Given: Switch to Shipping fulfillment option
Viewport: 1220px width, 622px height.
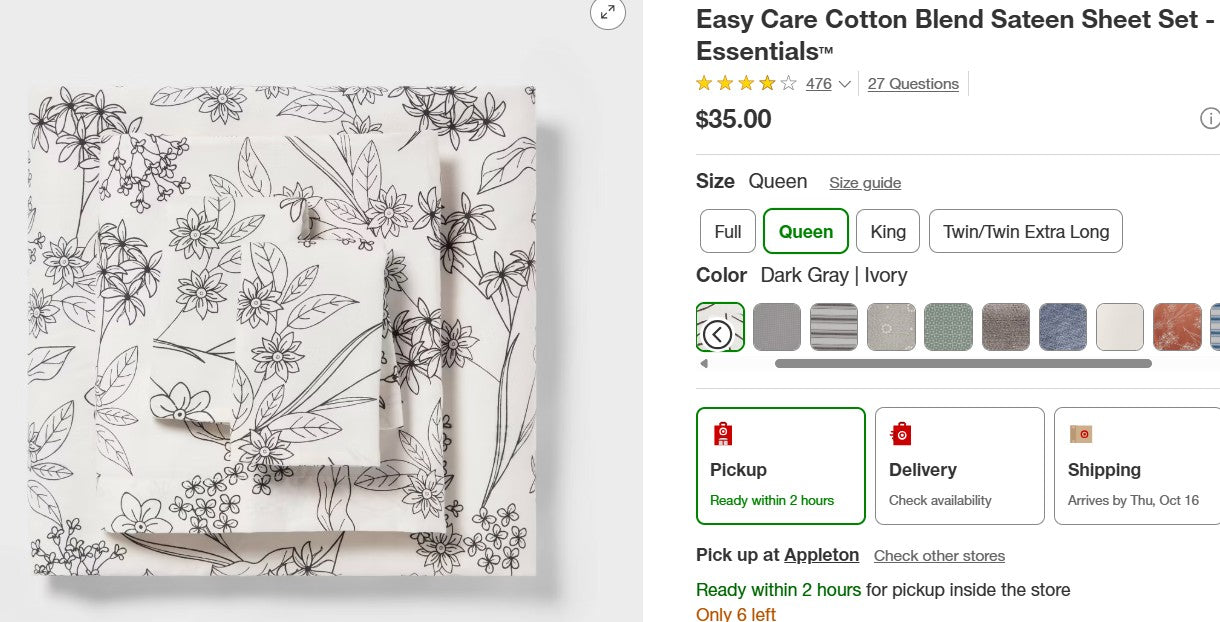Looking at the screenshot, I should tap(1137, 466).
